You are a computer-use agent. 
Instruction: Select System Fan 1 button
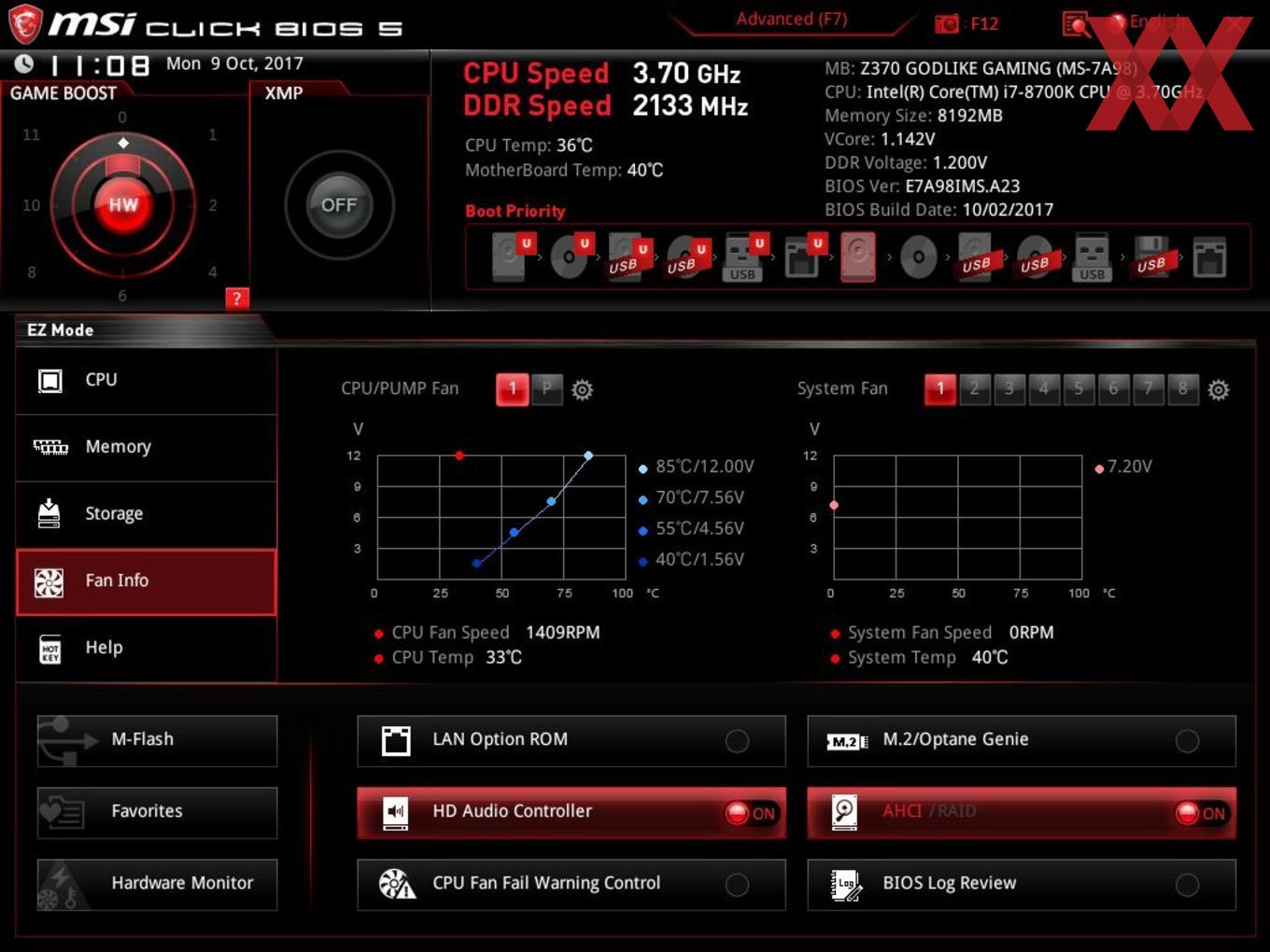click(940, 389)
